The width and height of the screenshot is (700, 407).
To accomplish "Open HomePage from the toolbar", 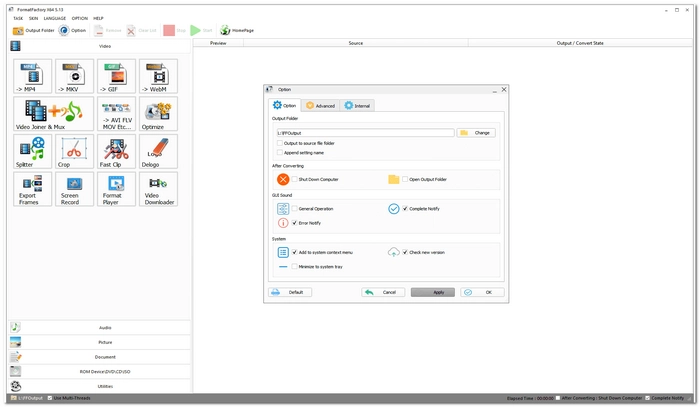I will pyautogui.click(x=237, y=30).
